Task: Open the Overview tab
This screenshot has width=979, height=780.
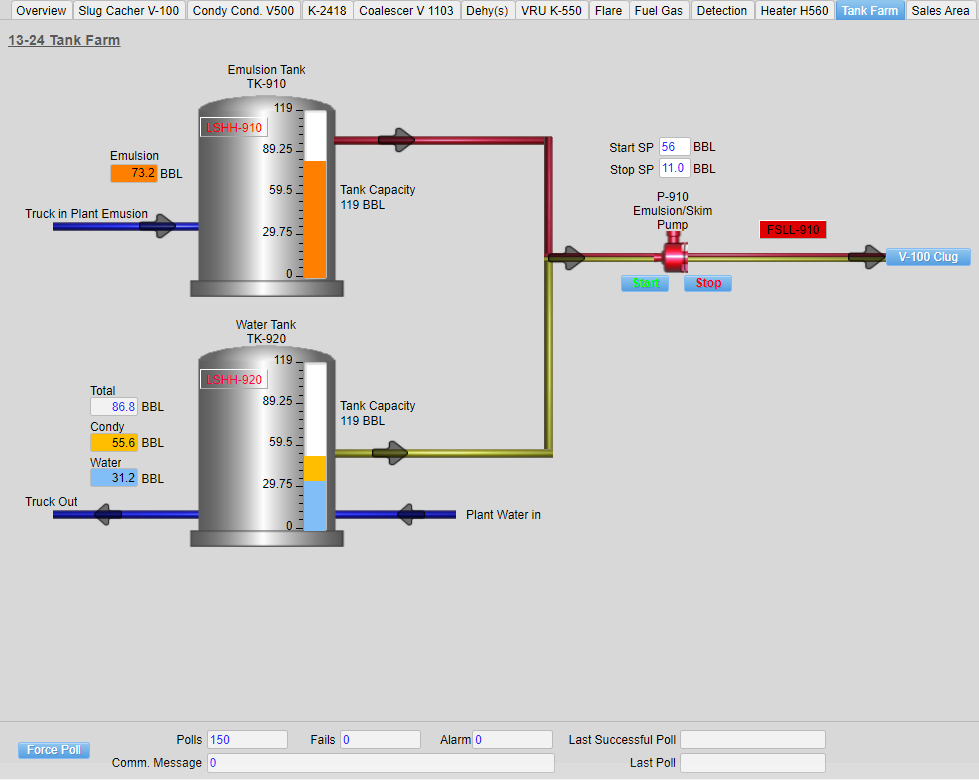Action: pyautogui.click(x=41, y=11)
